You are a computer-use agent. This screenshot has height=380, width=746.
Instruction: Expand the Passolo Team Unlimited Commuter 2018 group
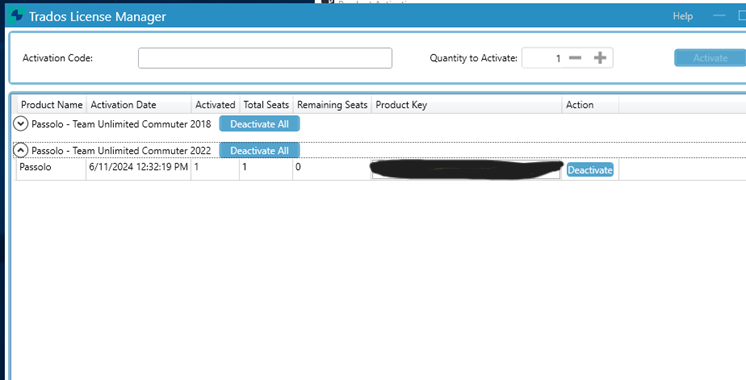(x=20, y=124)
